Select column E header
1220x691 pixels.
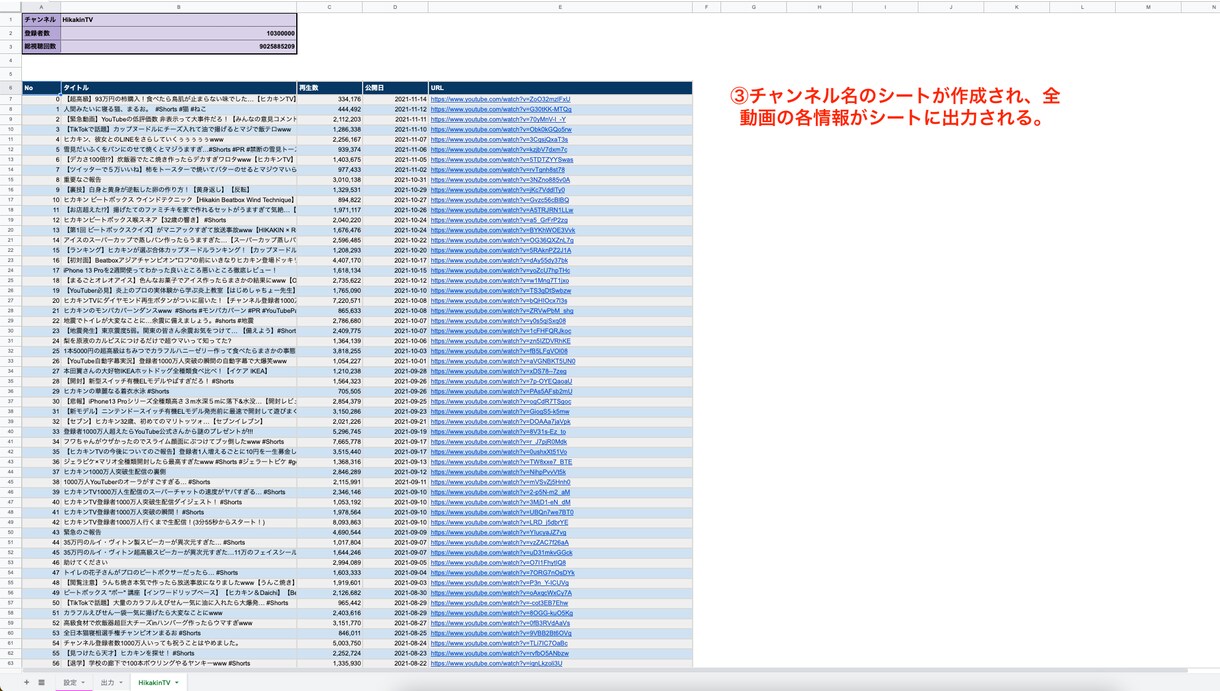560,7
